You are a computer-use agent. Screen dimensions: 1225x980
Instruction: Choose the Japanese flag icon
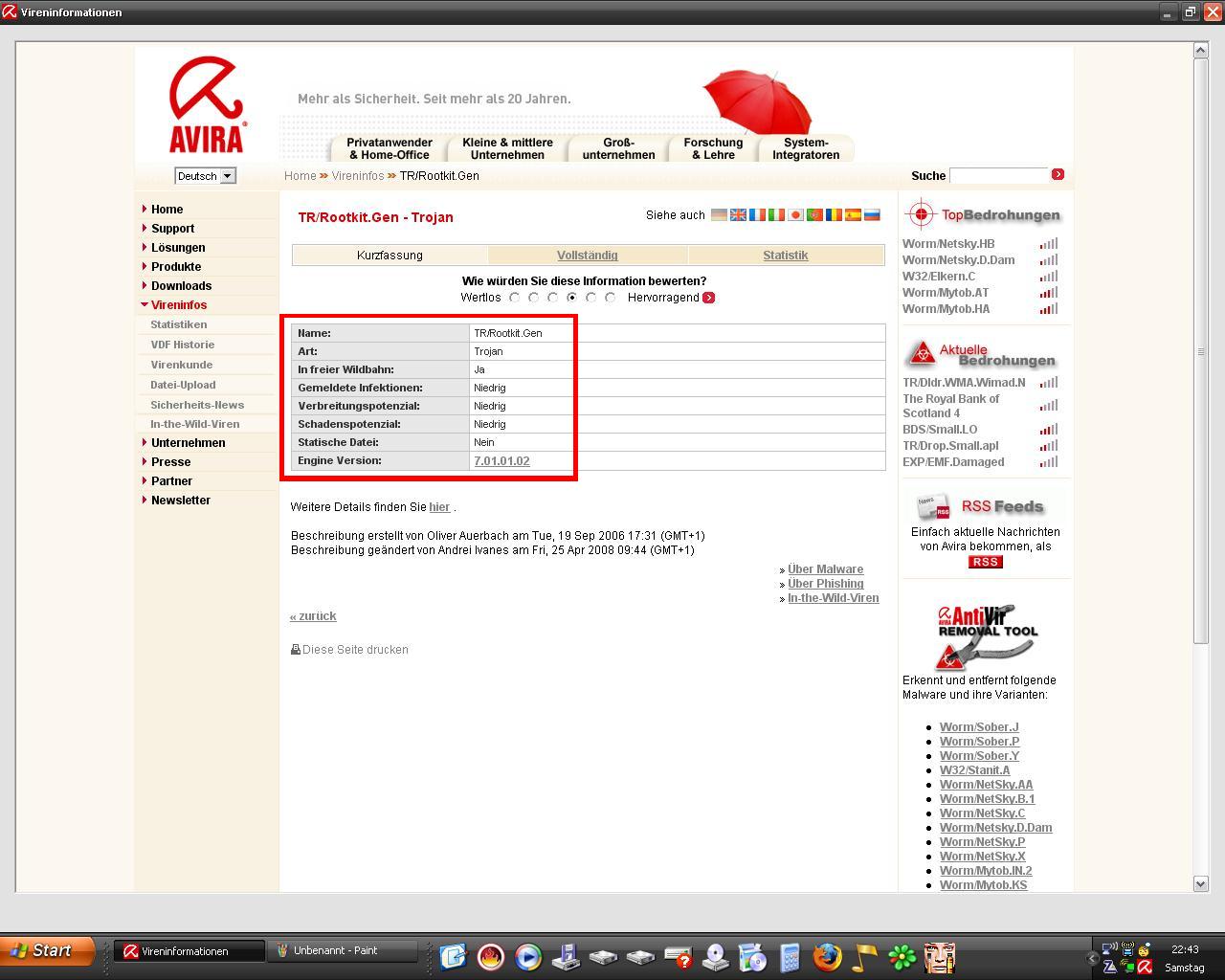795,215
